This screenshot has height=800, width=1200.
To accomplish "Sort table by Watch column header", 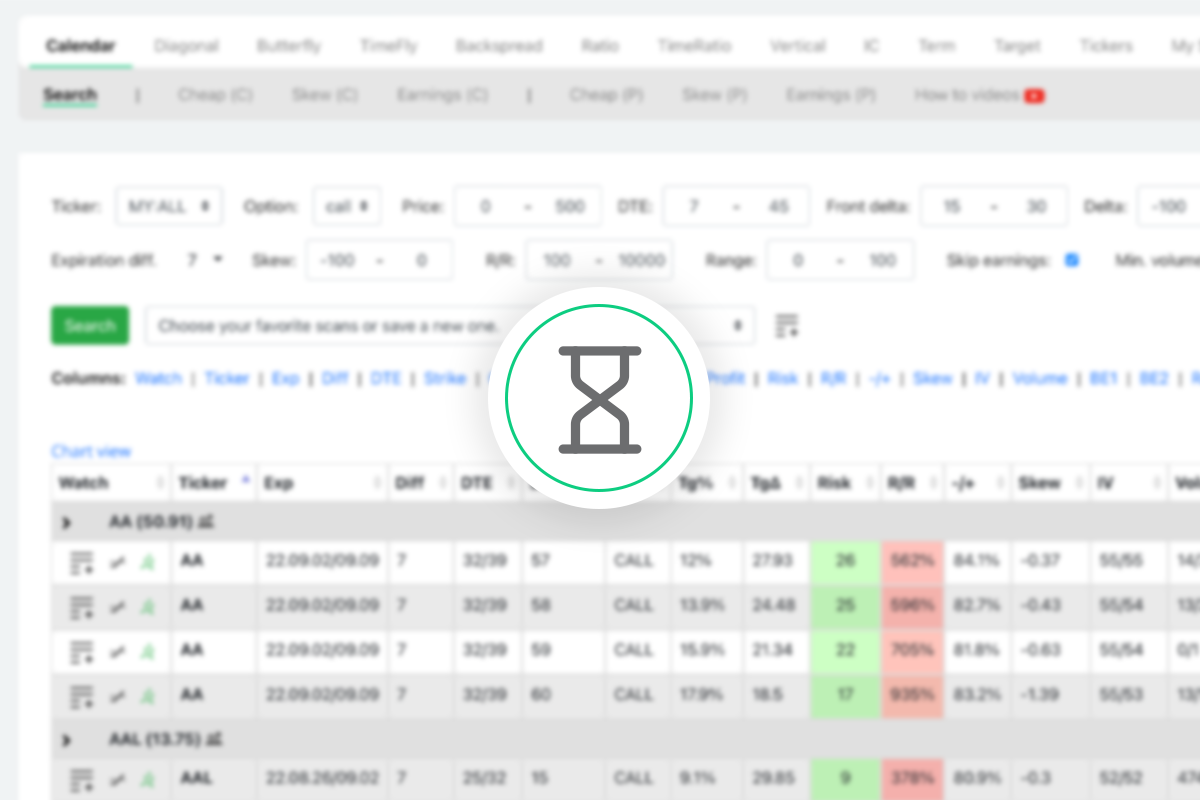I will (x=111, y=483).
